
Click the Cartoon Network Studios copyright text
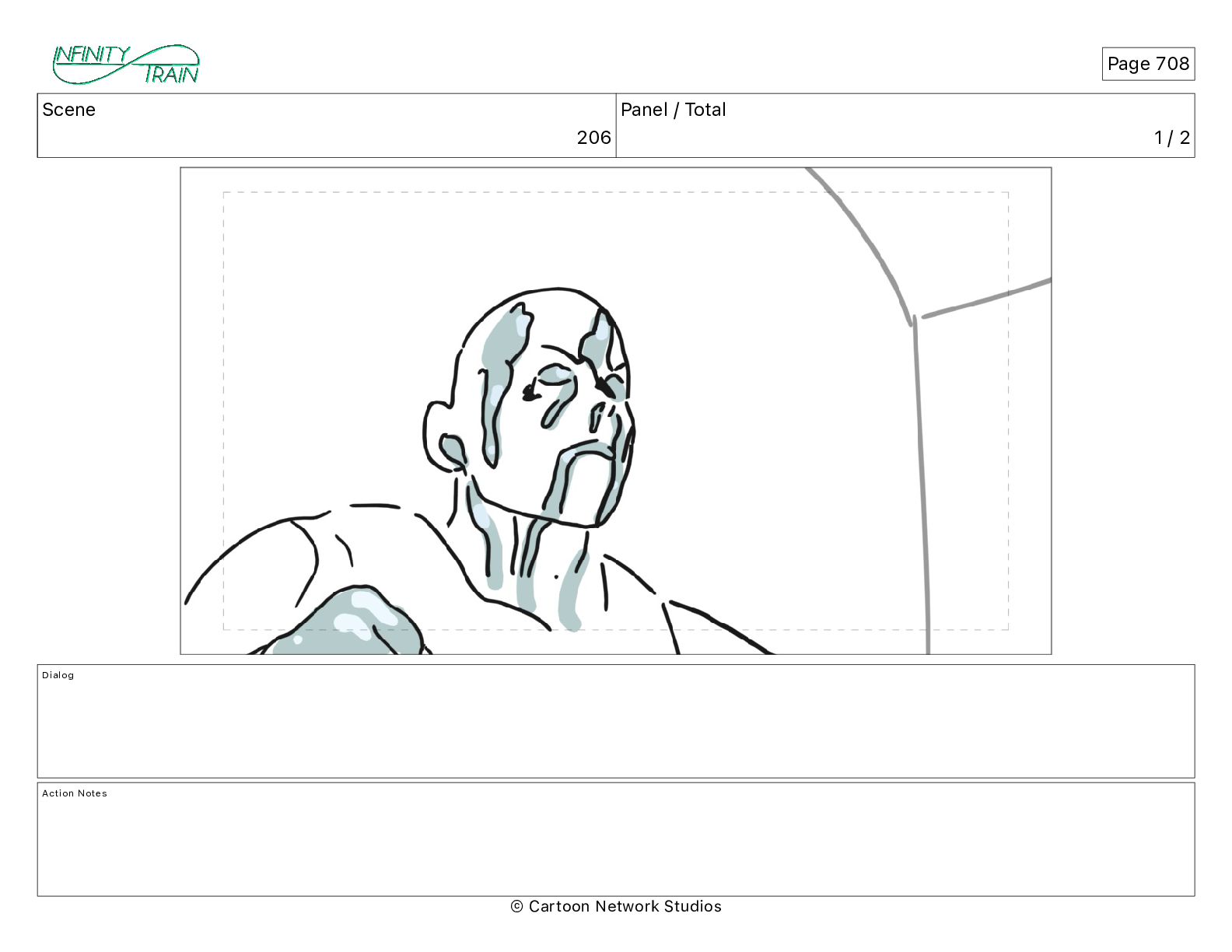click(x=616, y=906)
